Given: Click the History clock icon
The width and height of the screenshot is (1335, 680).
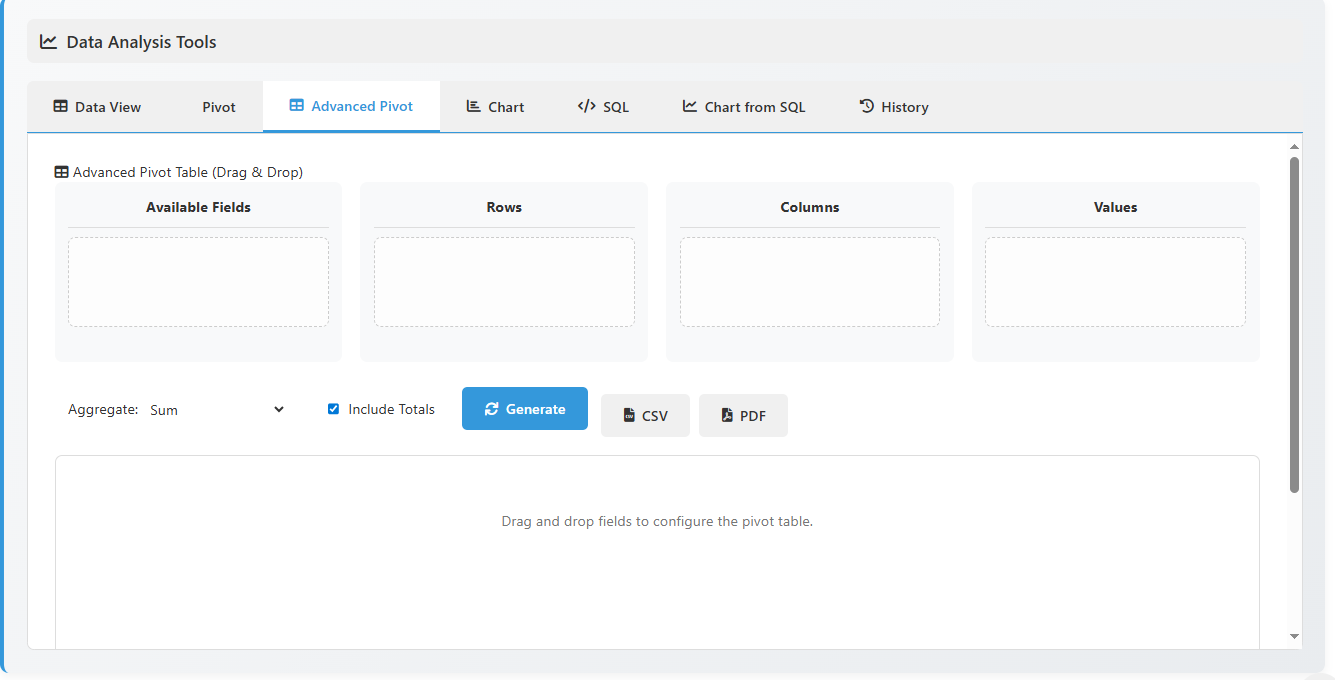Looking at the screenshot, I should (867, 107).
